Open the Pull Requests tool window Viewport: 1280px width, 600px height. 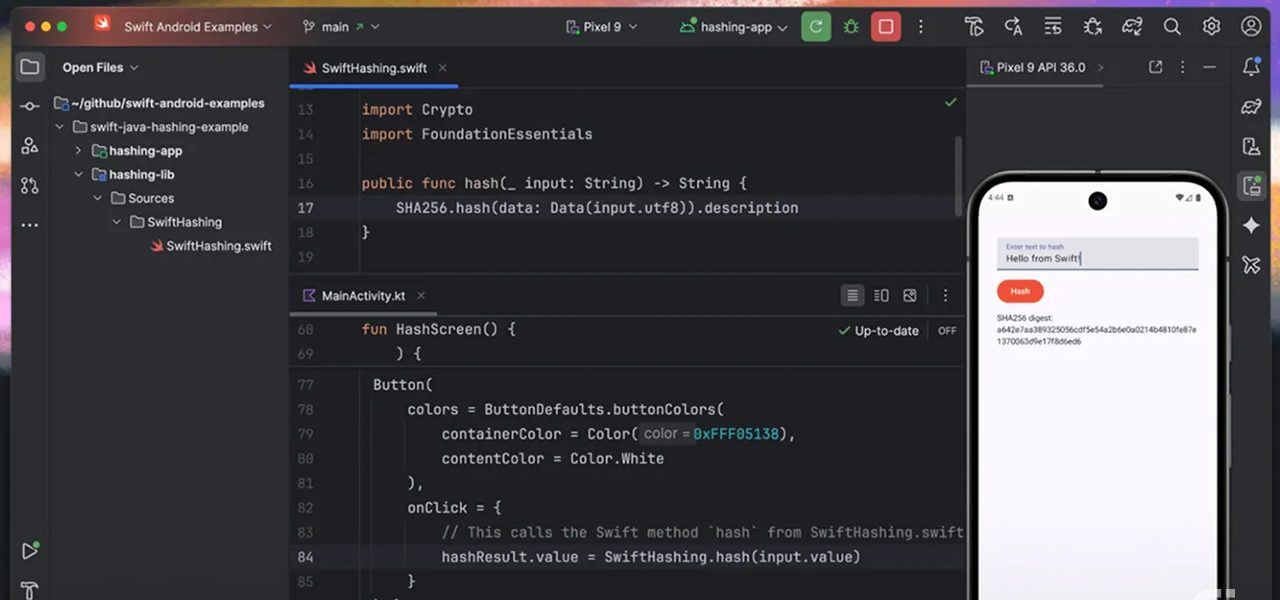[x=29, y=185]
